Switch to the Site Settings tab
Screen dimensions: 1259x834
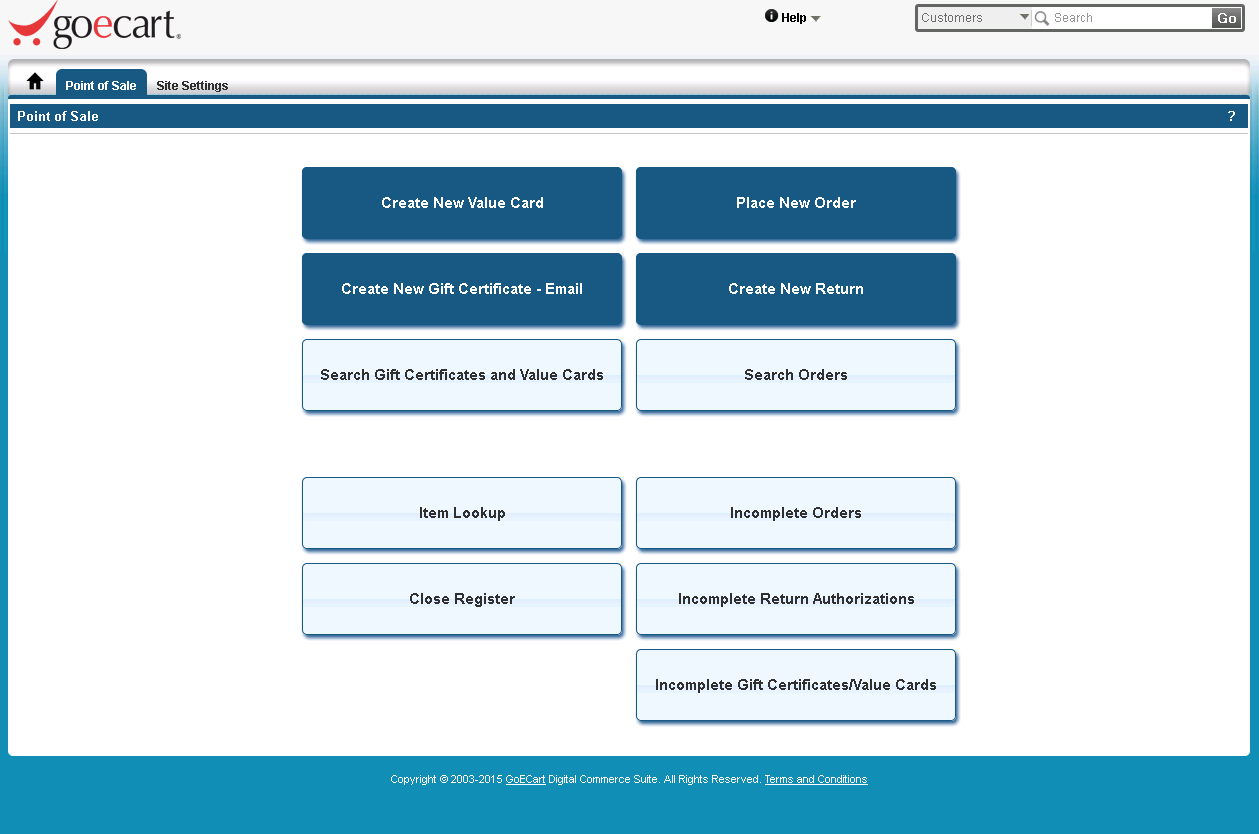(x=192, y=85)
